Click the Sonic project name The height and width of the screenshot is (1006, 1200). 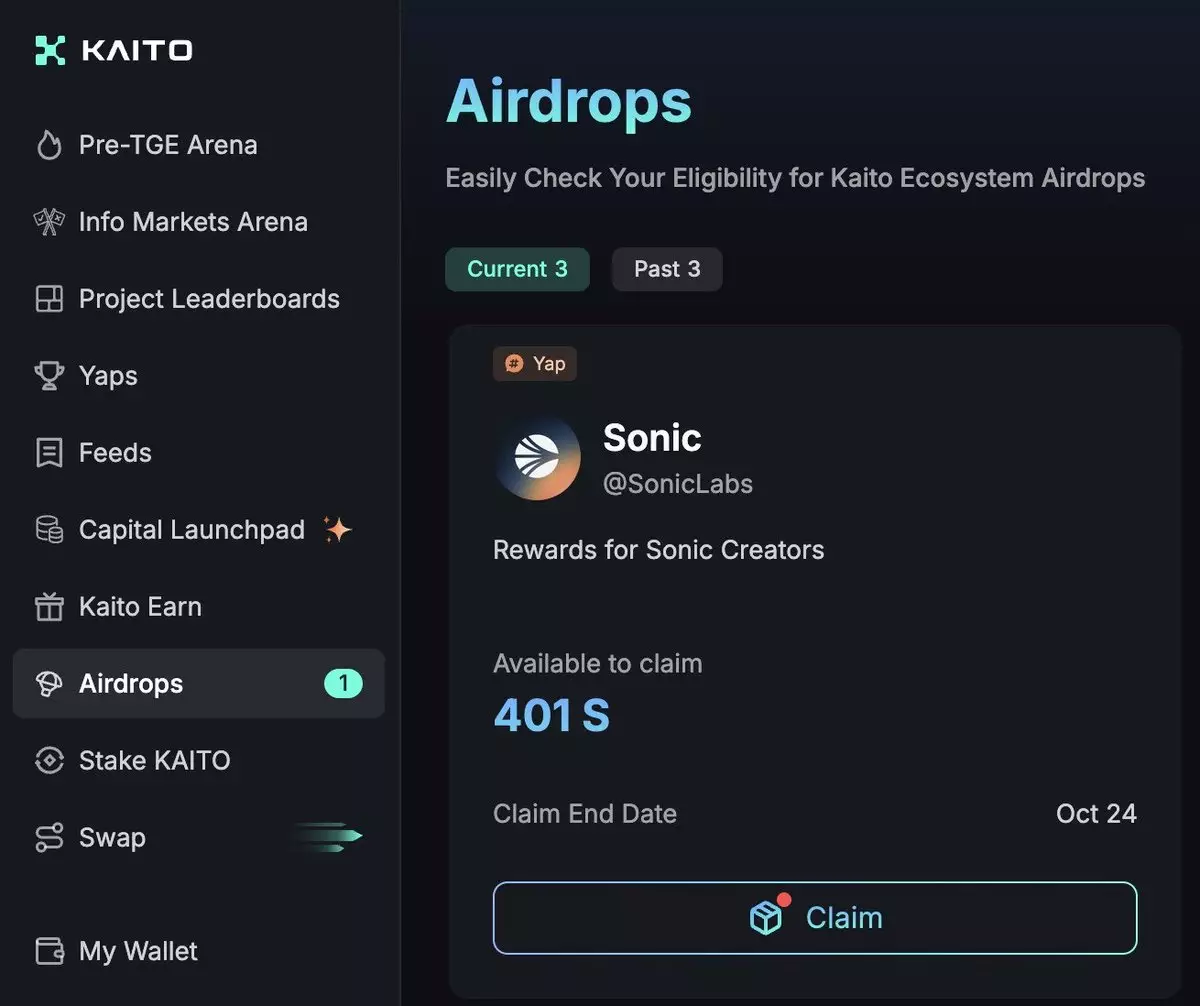click(x=652, y=438)
